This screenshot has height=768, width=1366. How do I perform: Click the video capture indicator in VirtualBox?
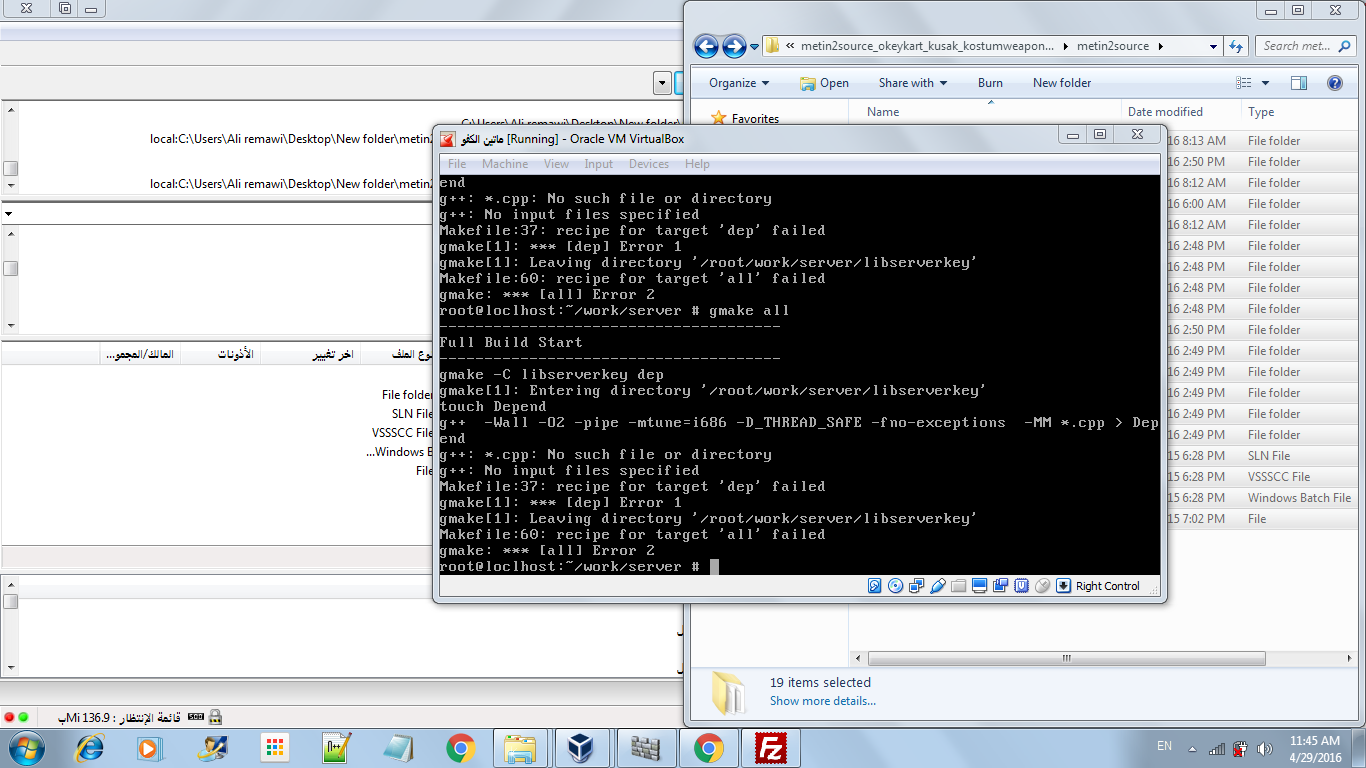[x=1001, y=586]
